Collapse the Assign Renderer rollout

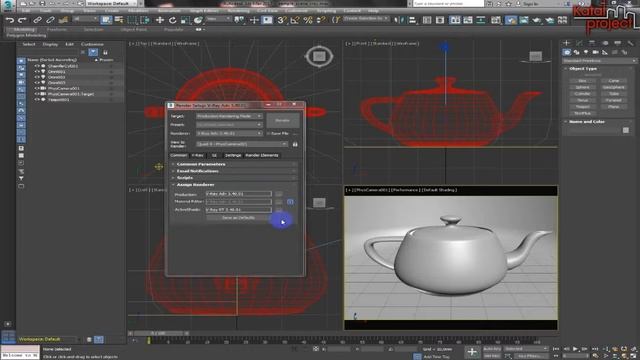coord(234,185)
